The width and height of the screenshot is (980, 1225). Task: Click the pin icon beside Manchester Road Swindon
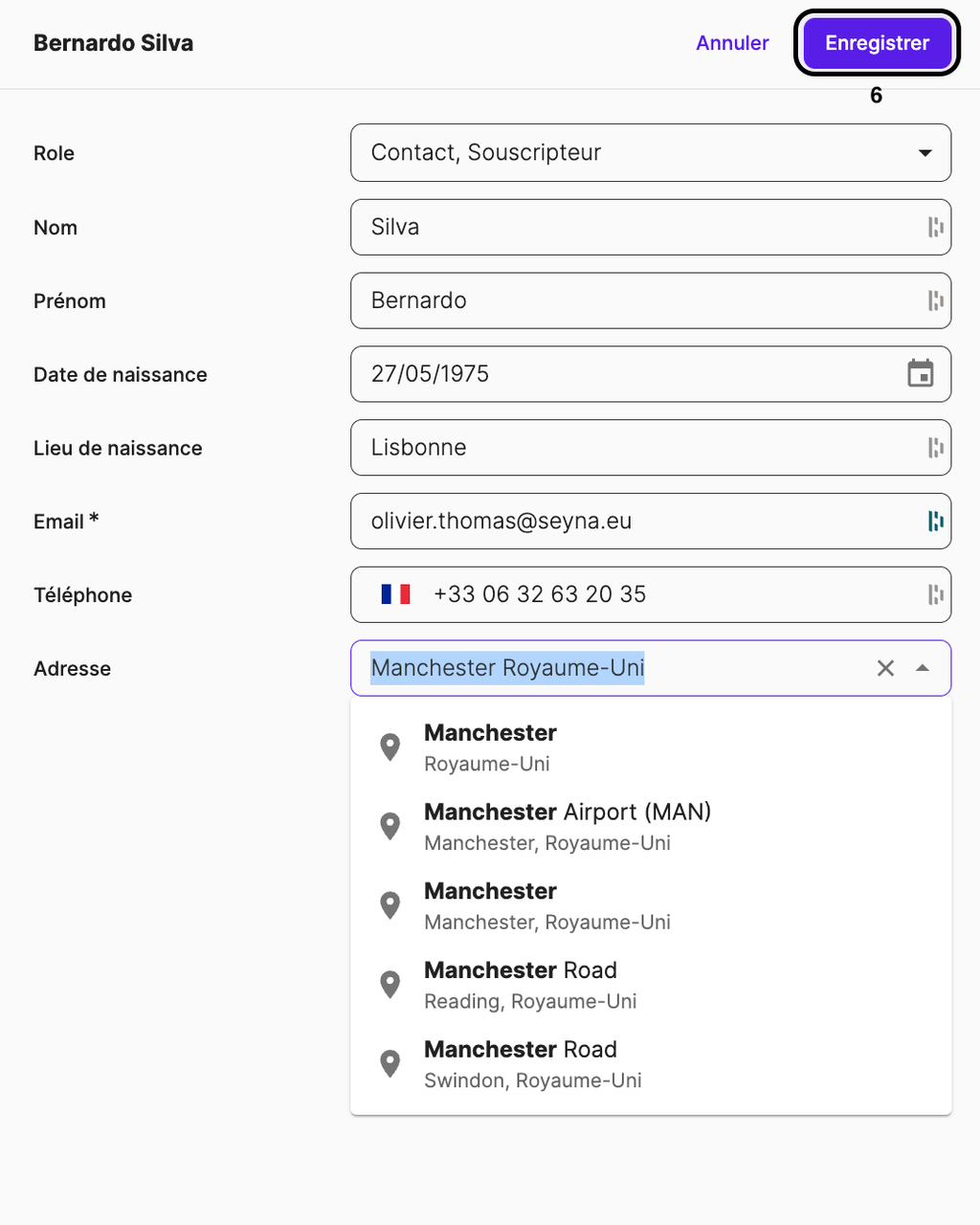pyautogui.click(x=390, y=1063)
